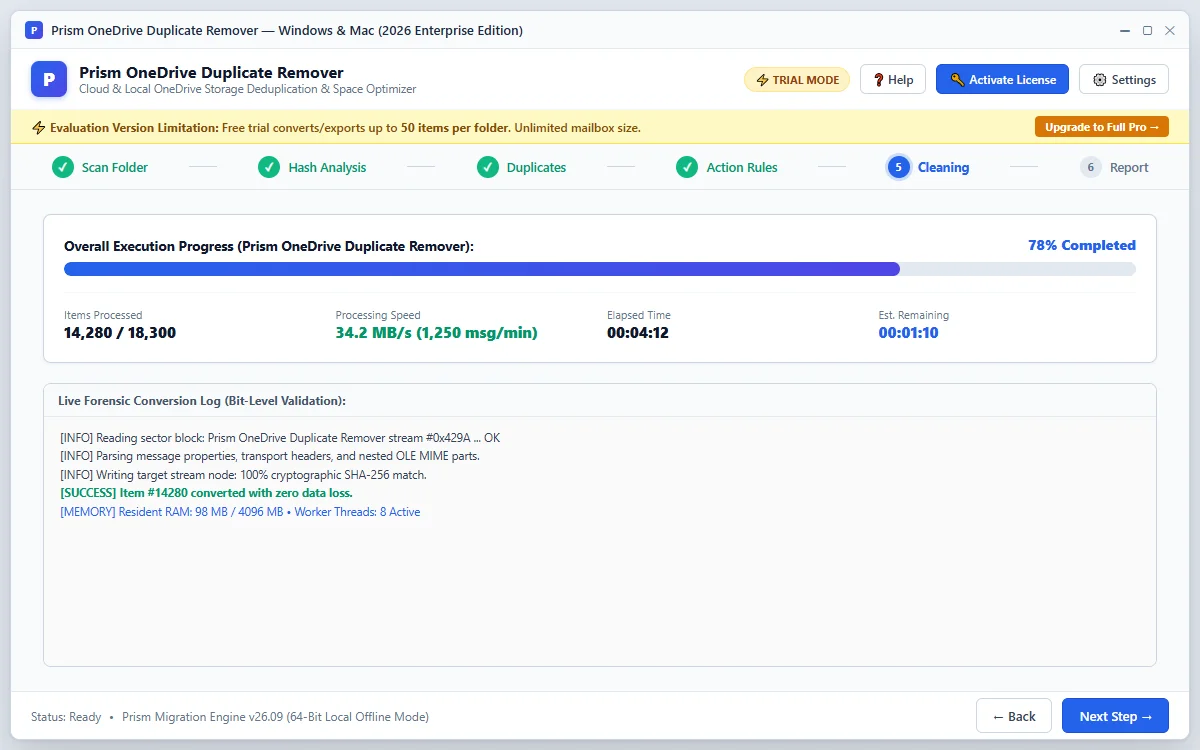The width and height of the screenshot is (1200, 750).
Task: Go to the Scan Folder step
Action: click(100, 167)
